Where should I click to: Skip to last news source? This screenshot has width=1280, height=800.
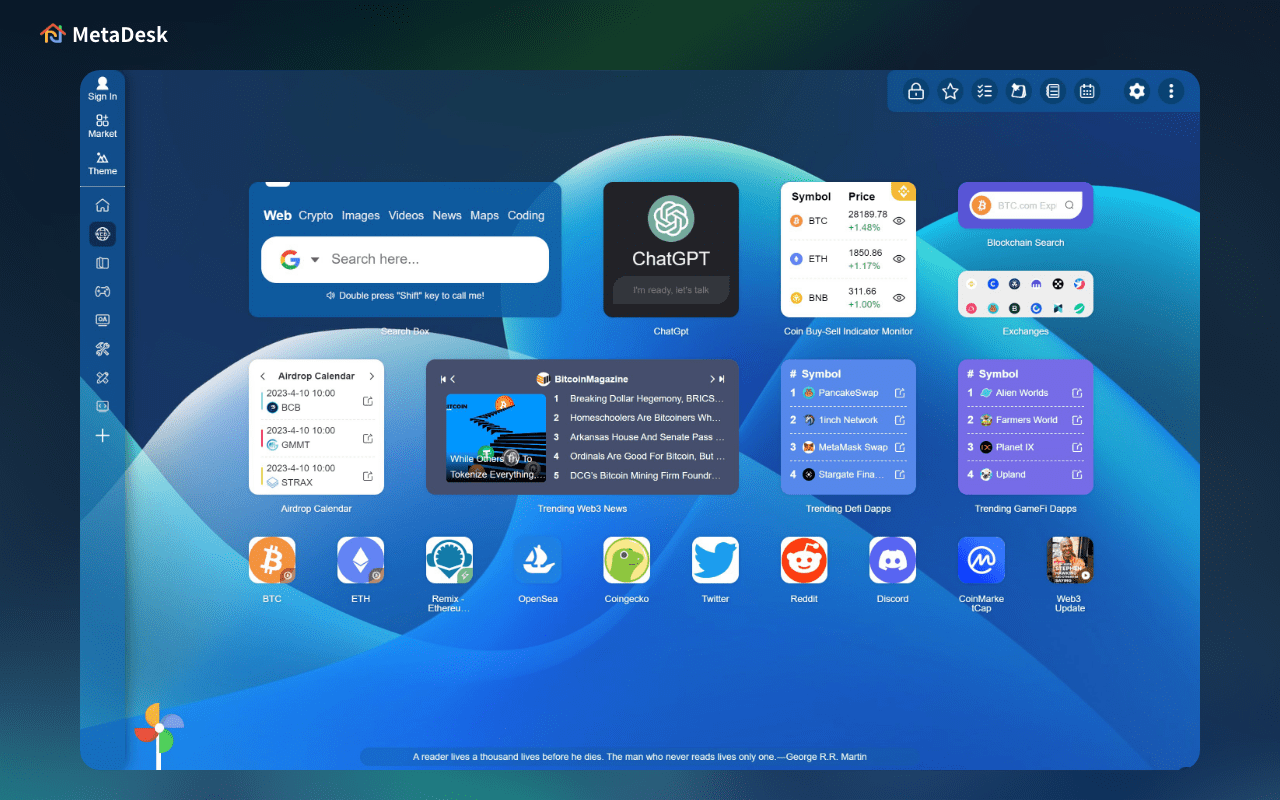[722, 379]
